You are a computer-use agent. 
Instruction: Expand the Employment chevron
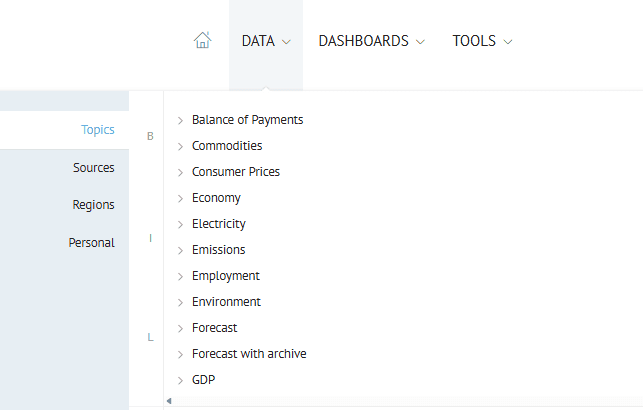[x=180, y=277]
